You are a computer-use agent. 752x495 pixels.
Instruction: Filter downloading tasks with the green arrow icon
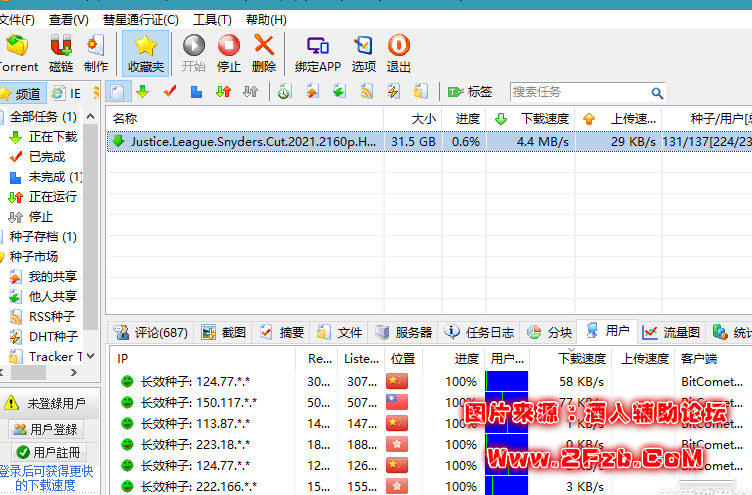[x=143, y=91]
